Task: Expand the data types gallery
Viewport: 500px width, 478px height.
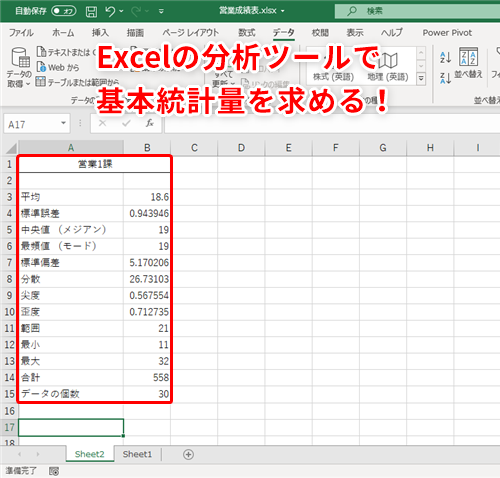Action: [421, 79]
